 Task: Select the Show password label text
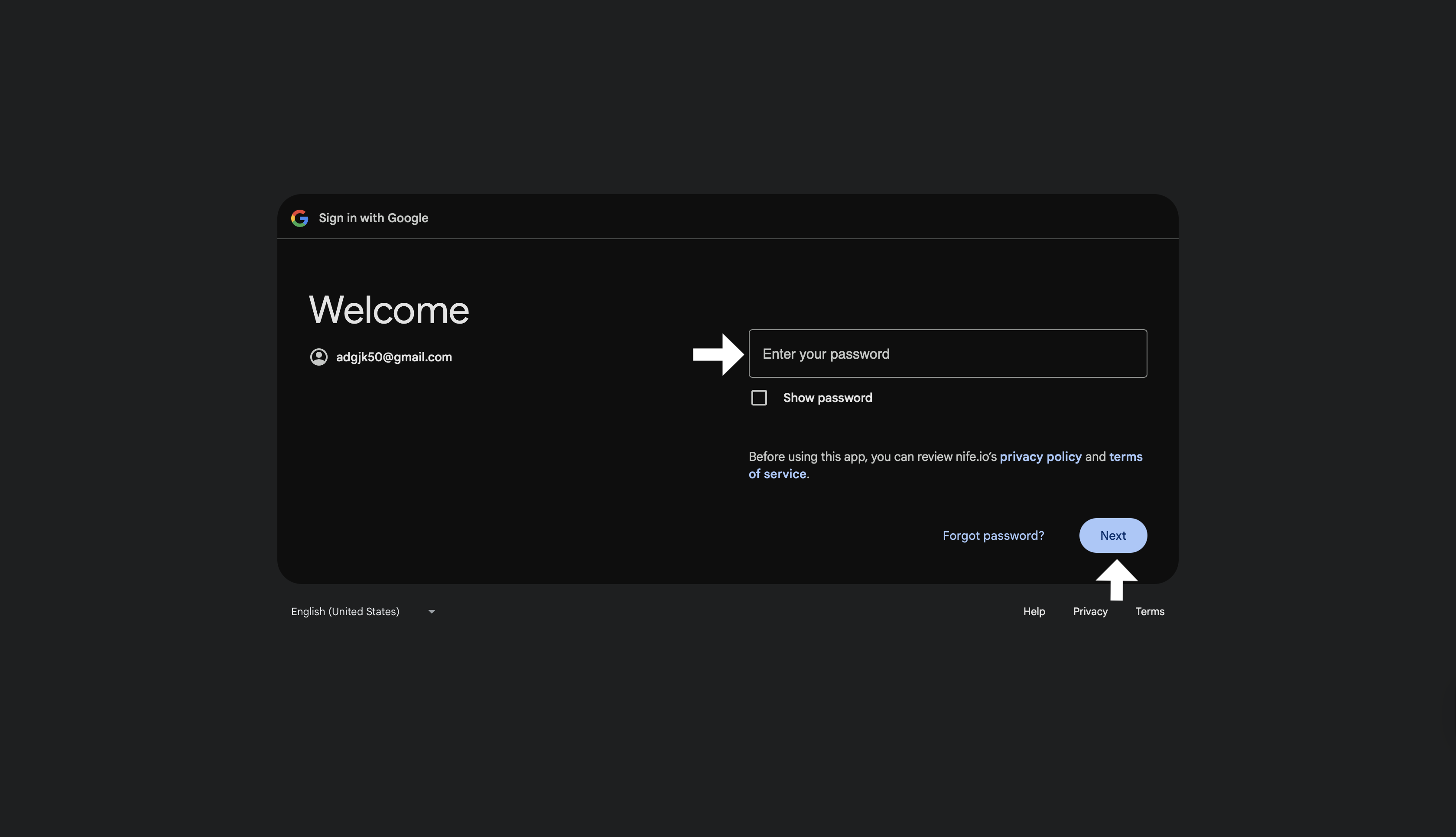[827, 397]
